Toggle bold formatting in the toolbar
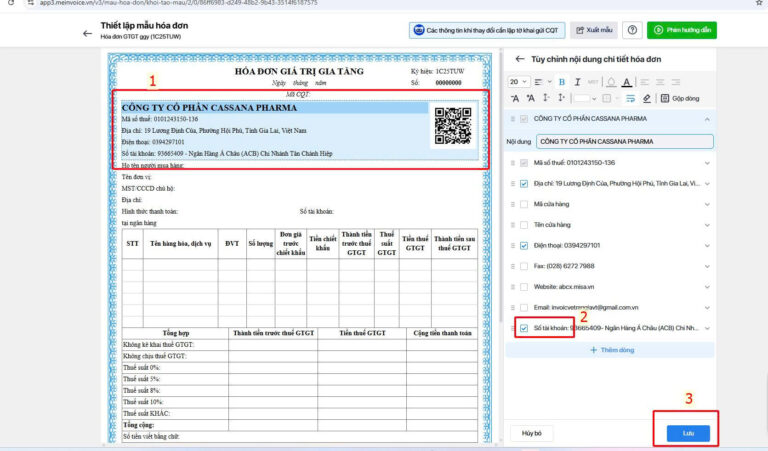Viewport: 768px width, 451px height. click(x=562, y=81)
